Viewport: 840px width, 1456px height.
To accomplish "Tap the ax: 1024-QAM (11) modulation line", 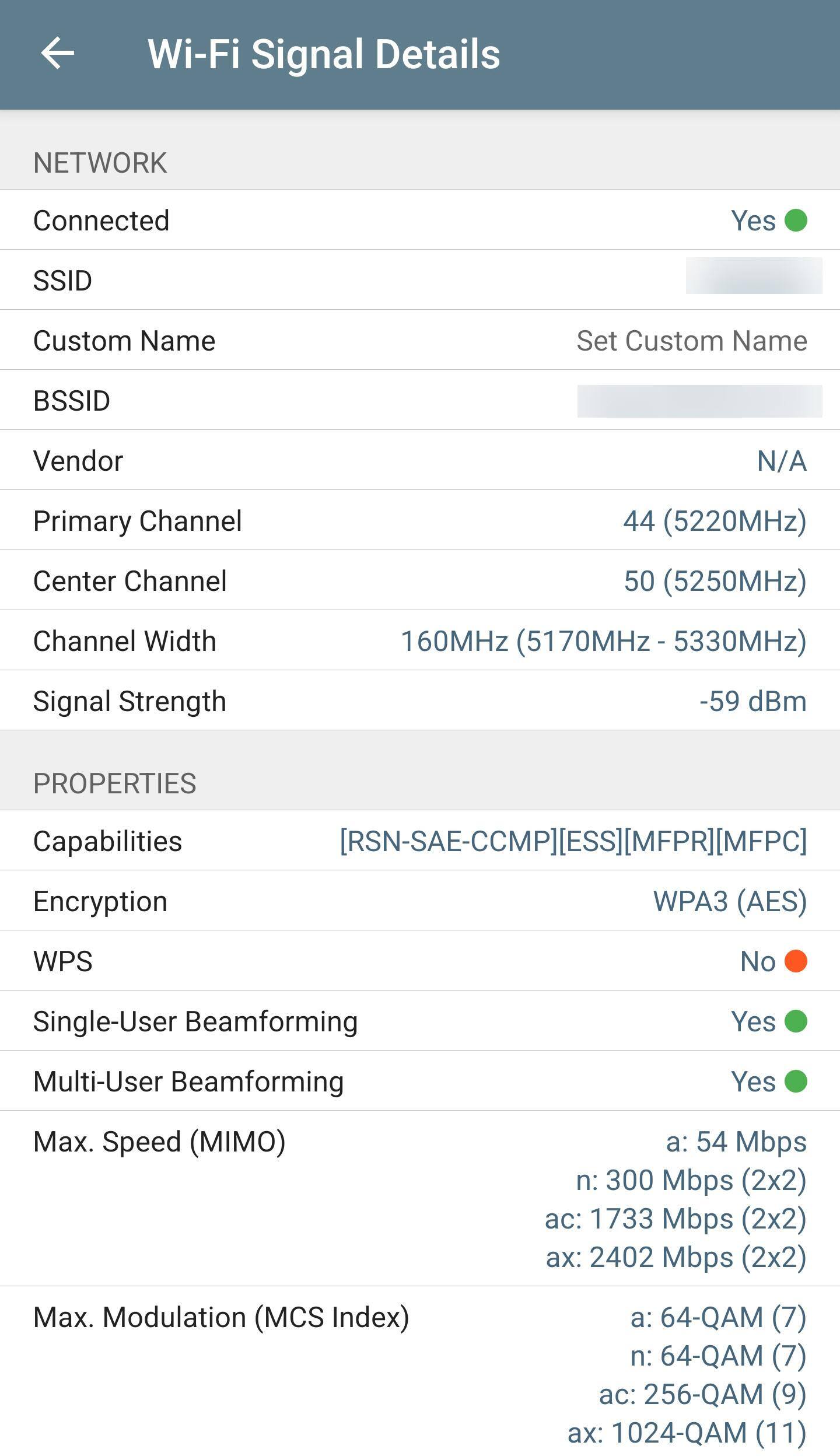I will (687, 1433).
